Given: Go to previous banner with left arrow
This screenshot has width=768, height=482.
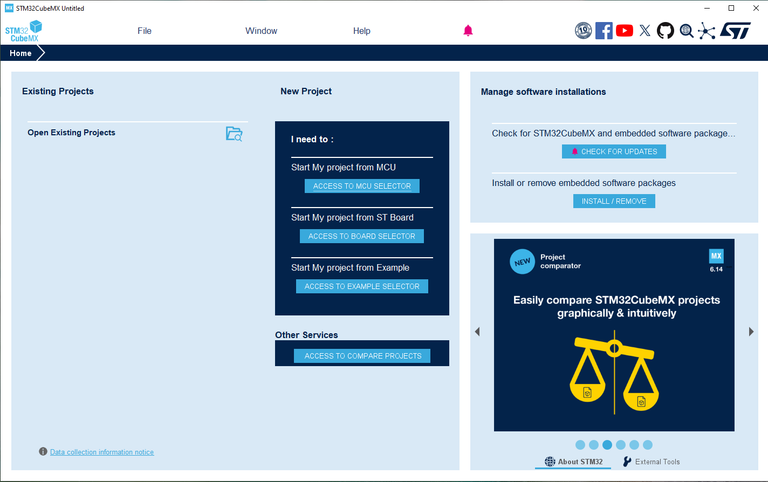Looking at the screenshot, I should (478, 332).
